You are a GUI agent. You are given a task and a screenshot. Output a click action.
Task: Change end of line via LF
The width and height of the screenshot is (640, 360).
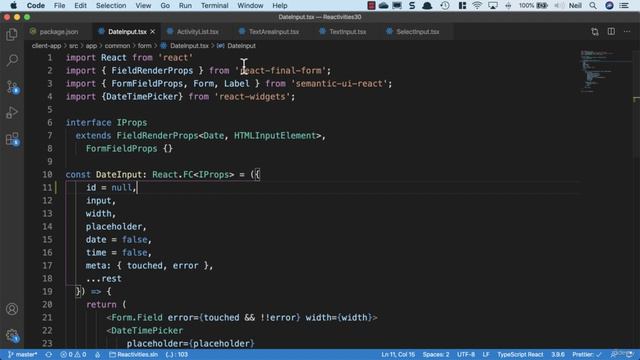[x=486, y=354]
